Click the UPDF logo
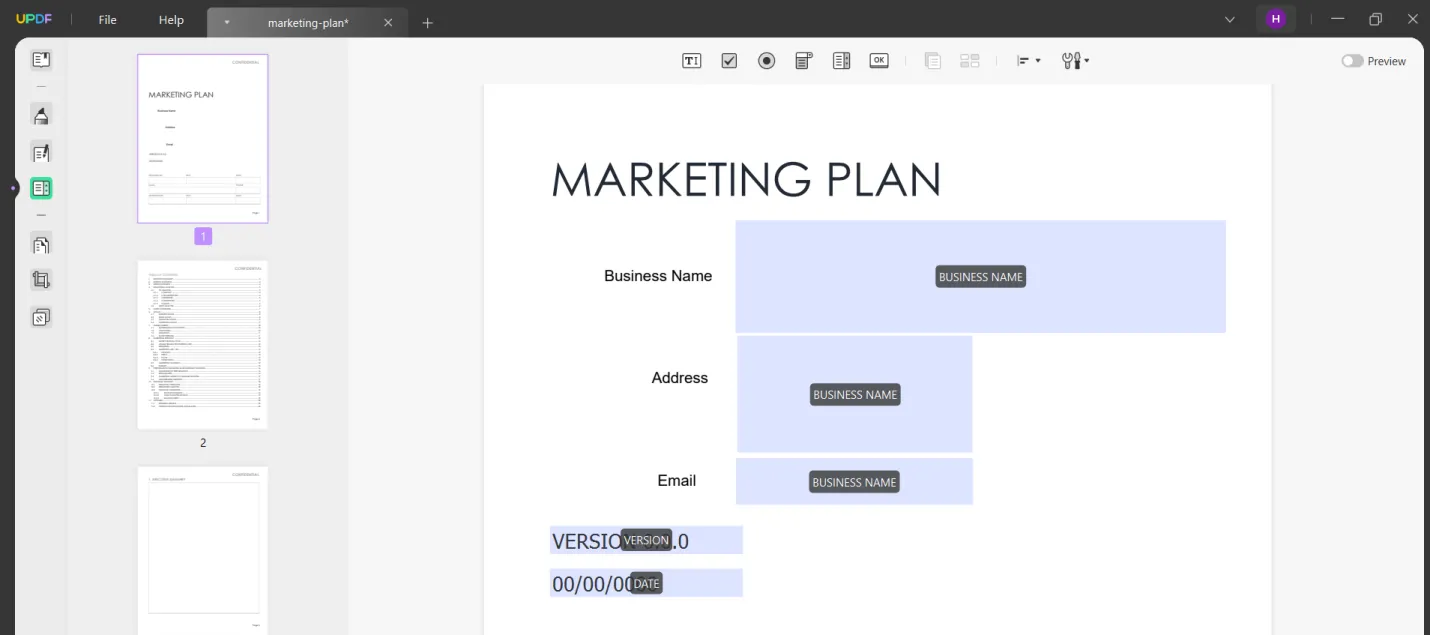The height and width of the screenshot is (635, 1430). (34, 19)
